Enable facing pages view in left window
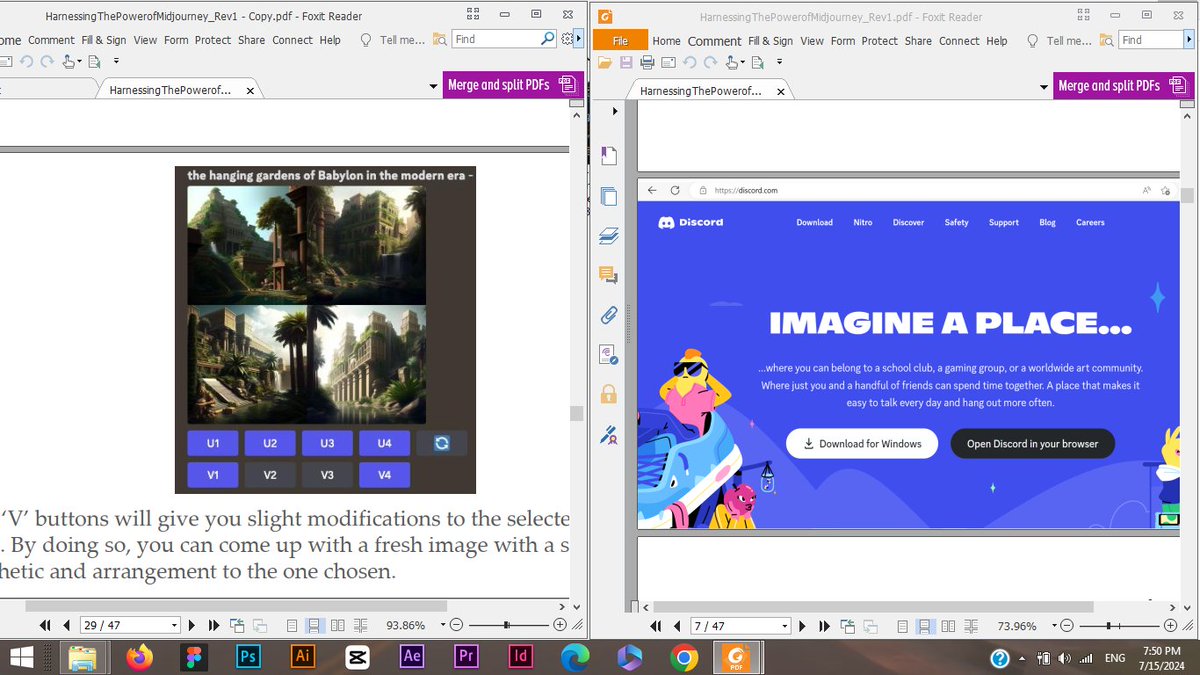 coord(338,625)
